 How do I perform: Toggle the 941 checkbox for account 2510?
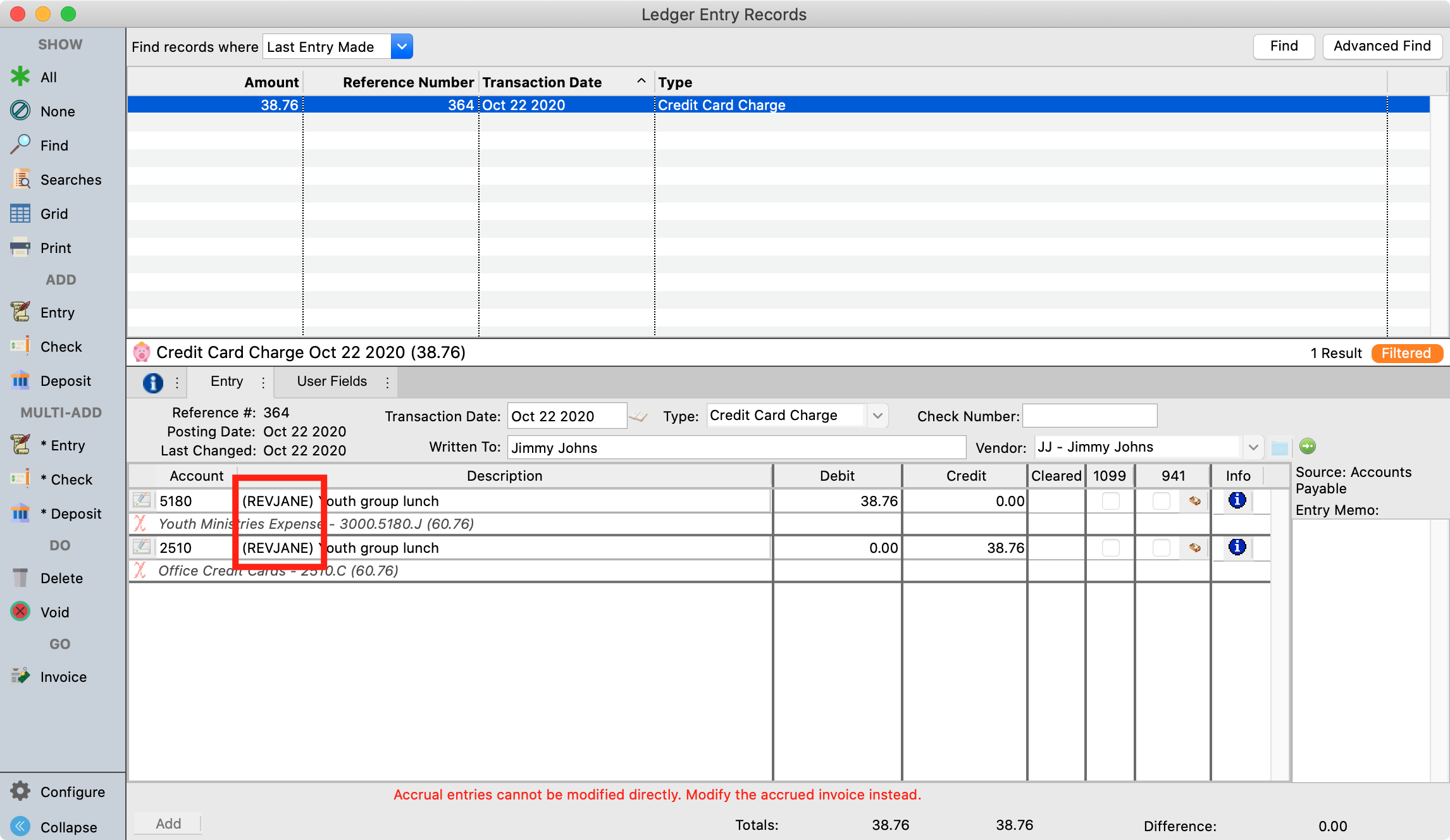pos(1161,548)
